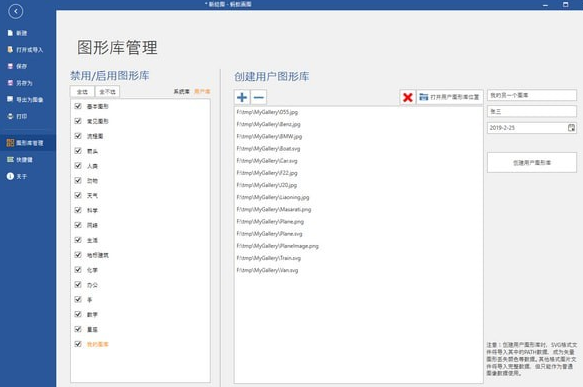This screenshot has height=387, width=583.
Task: Go back using the circled arrow
Action: (x=16, y=12)
